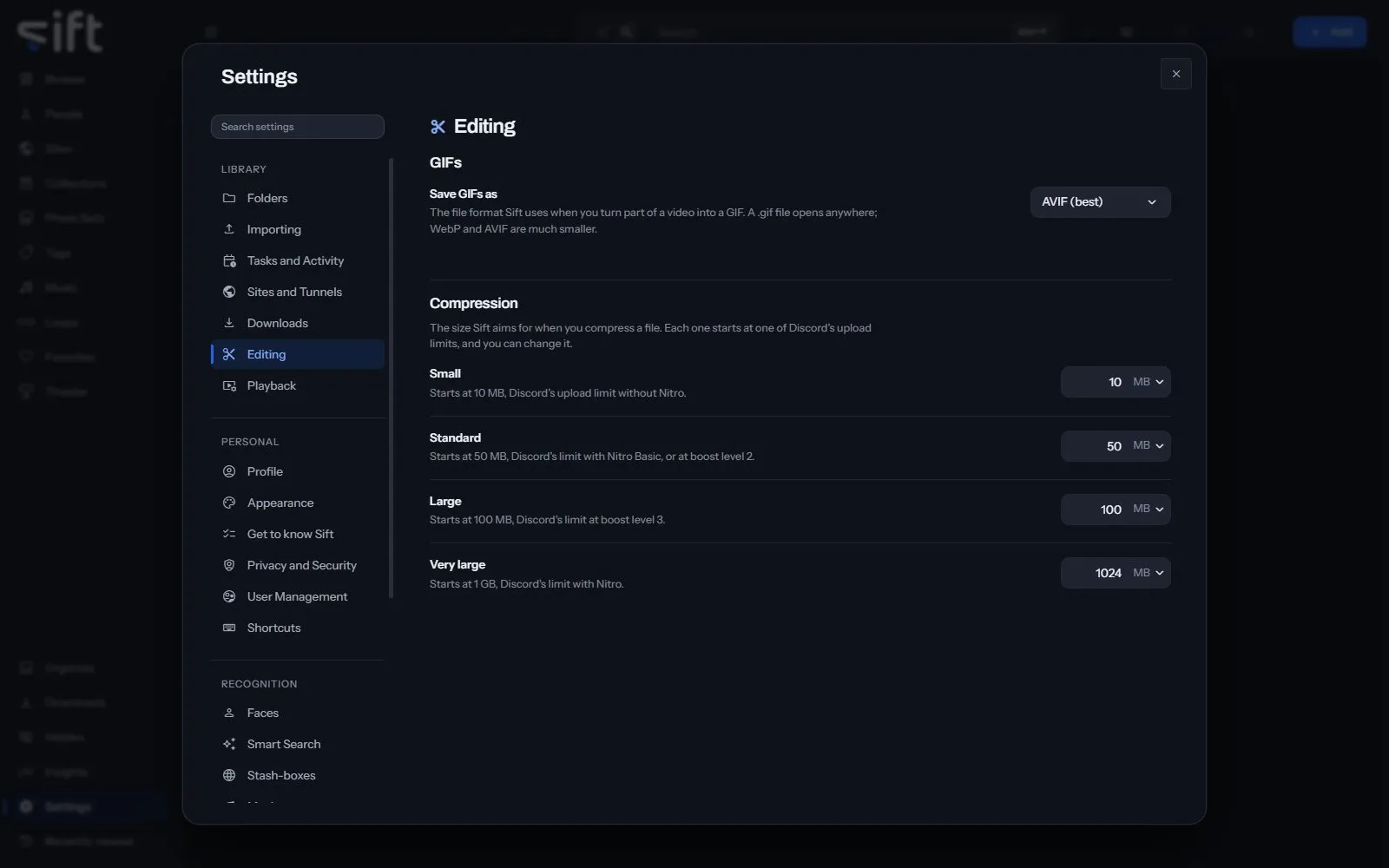This screenshot has width=1389, height=868.
Task: Select Stash-boxes in the sidebar
Action: point(298,775)
